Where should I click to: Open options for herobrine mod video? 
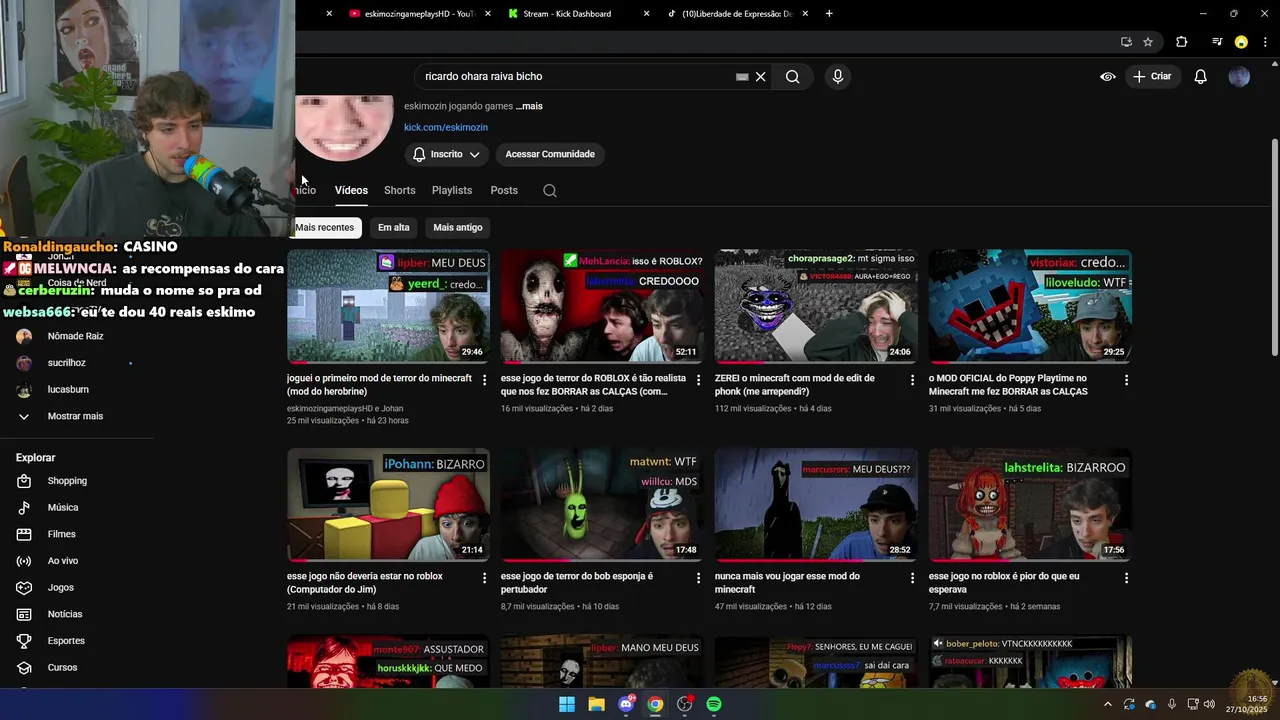point(485,380)
